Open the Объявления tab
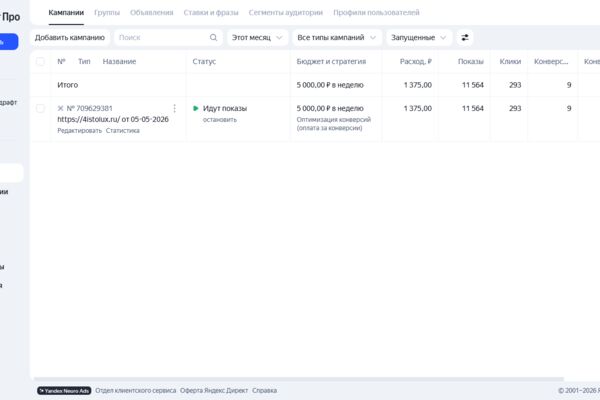 (x=152, y=13)
